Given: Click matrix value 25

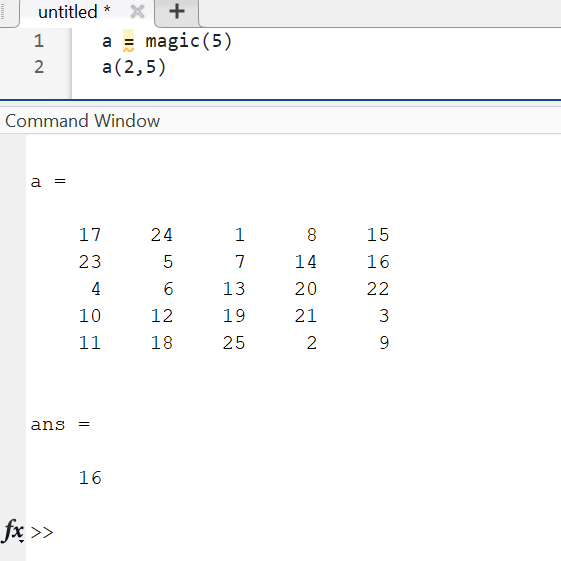Looking at the screenshot, I should pyautogui.click(x=234, y=343).
